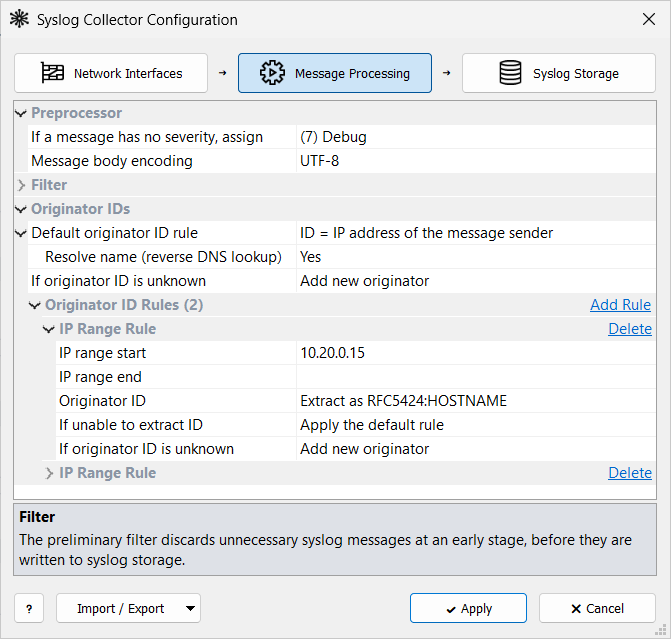
Task: Collapse the Preprocessor section
Action: (21, 113)
